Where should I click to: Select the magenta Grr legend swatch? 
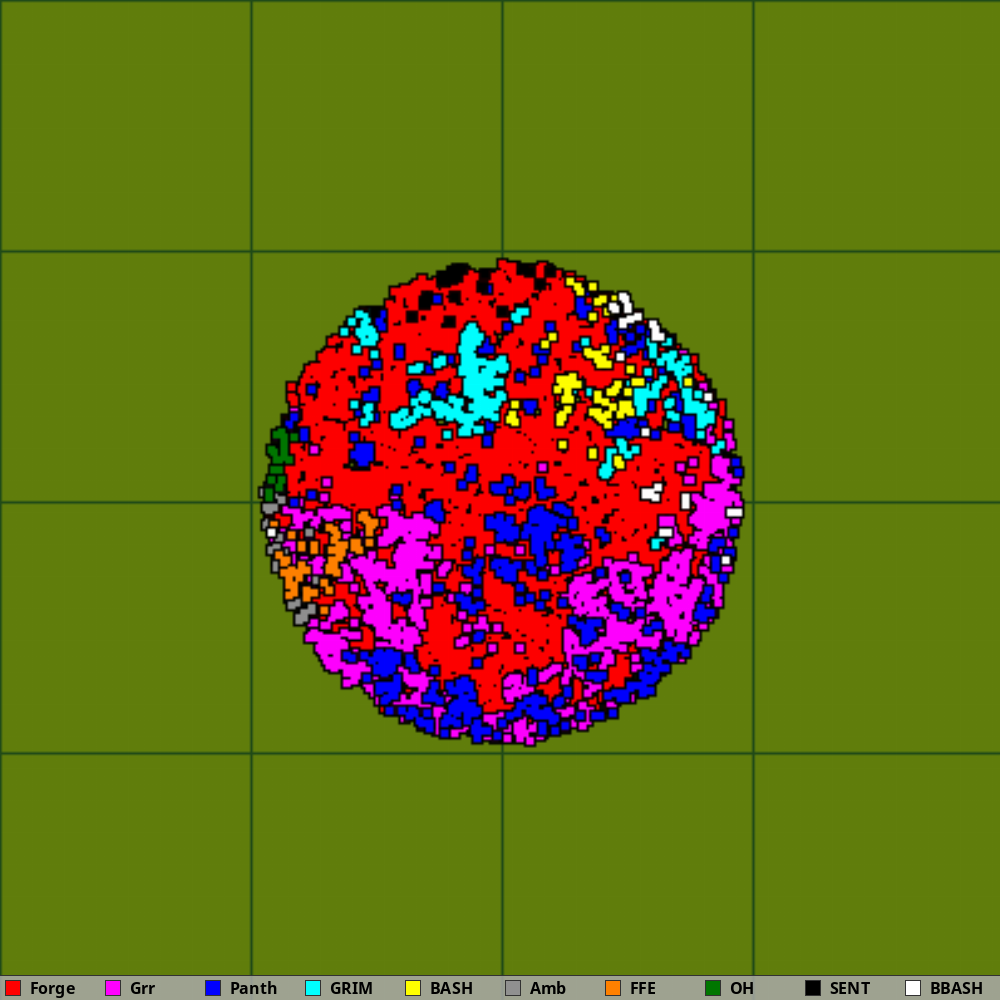(x=113, y=988)
